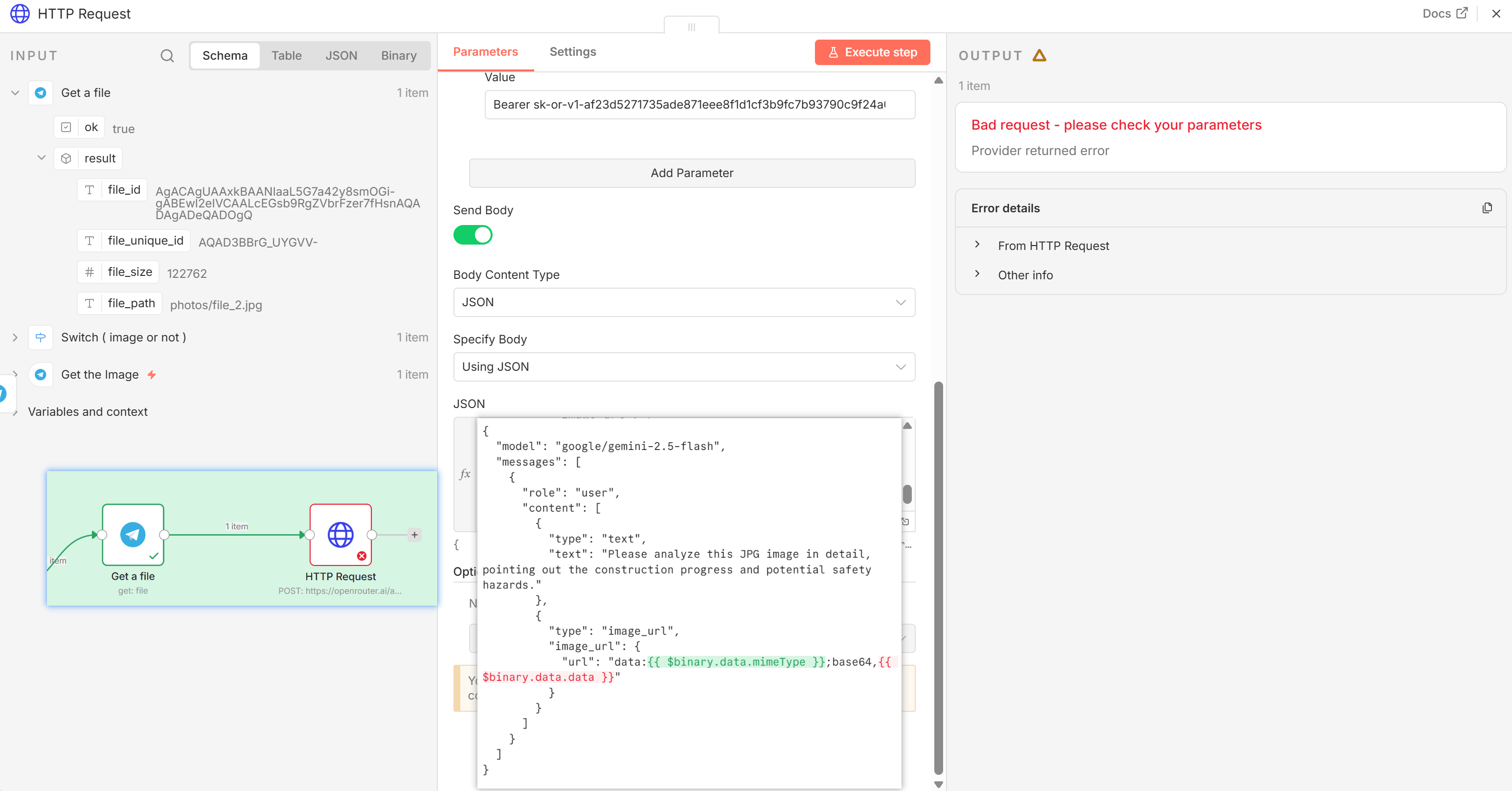The image size is (1512, 791).
Task: Click the Execute step button
Action: 872,52
